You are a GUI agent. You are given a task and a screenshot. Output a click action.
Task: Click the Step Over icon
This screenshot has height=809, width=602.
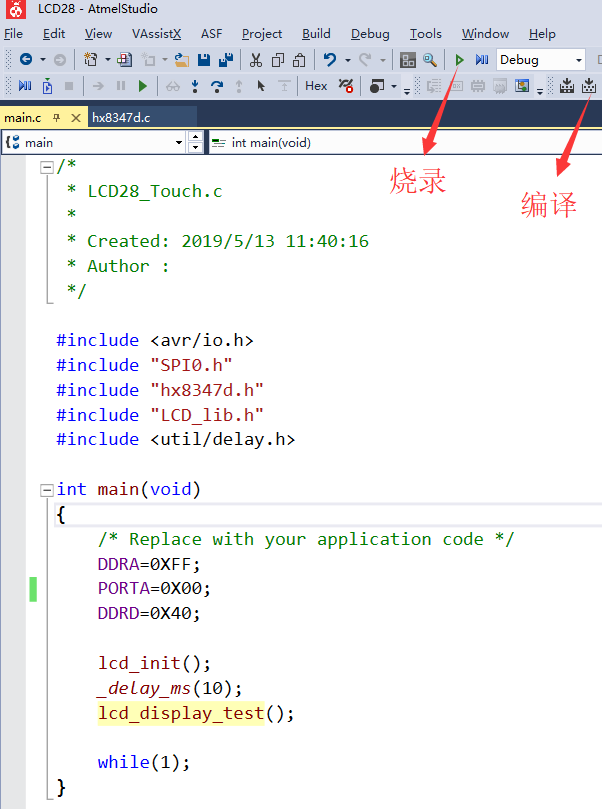tap(217, 86)
